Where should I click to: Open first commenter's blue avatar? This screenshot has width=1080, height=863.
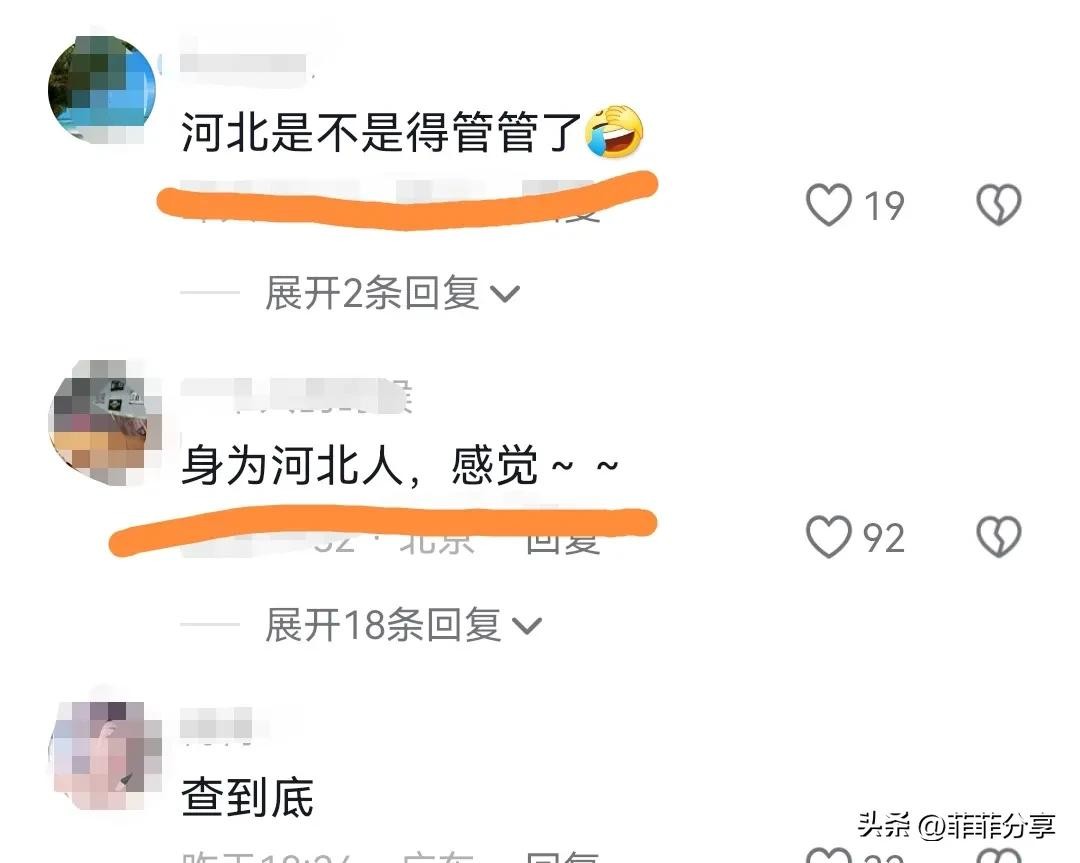[x=103, y=90]
